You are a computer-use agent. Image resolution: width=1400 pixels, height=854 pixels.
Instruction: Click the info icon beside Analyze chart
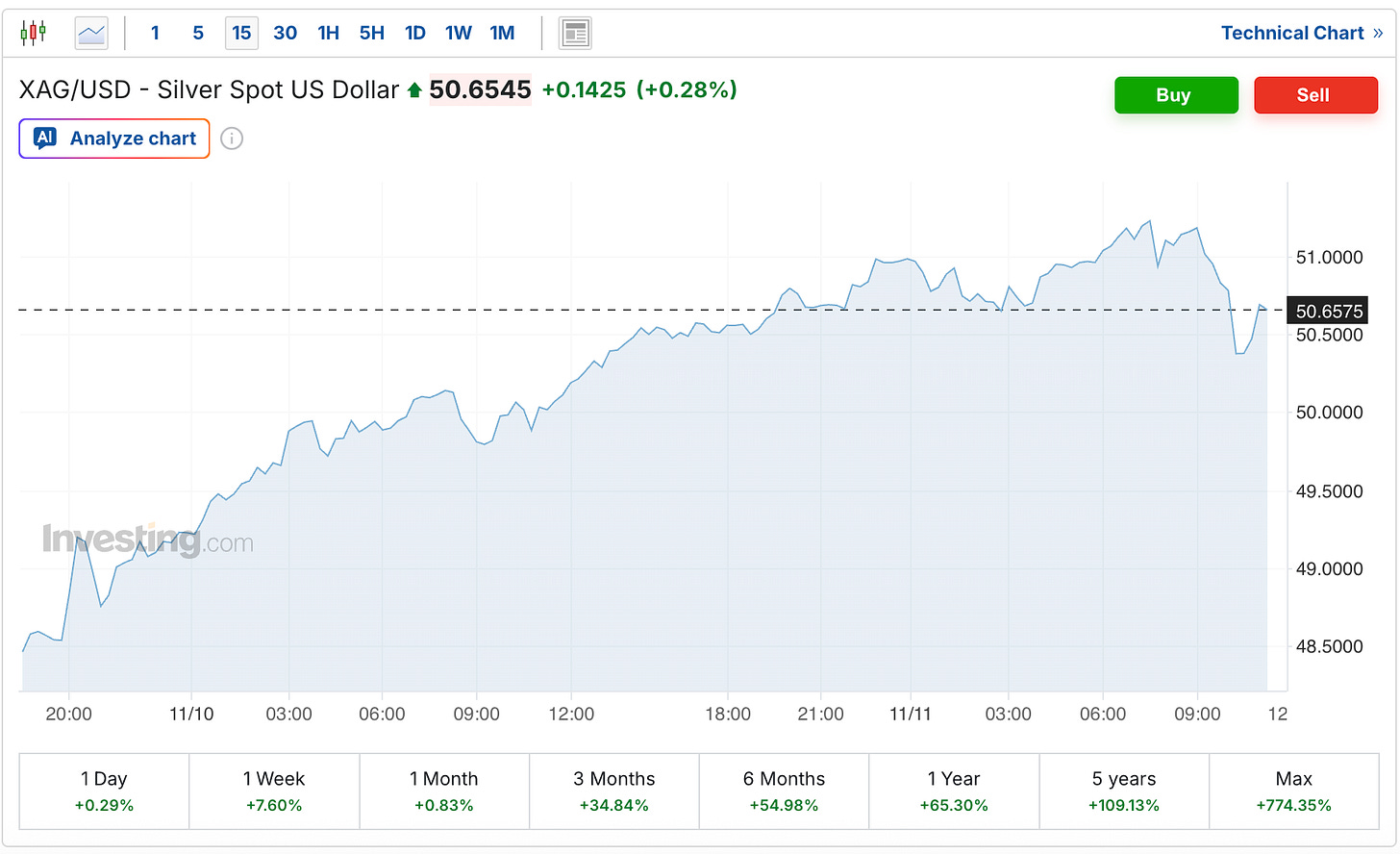pyautogui.click(x=232, y=138)
